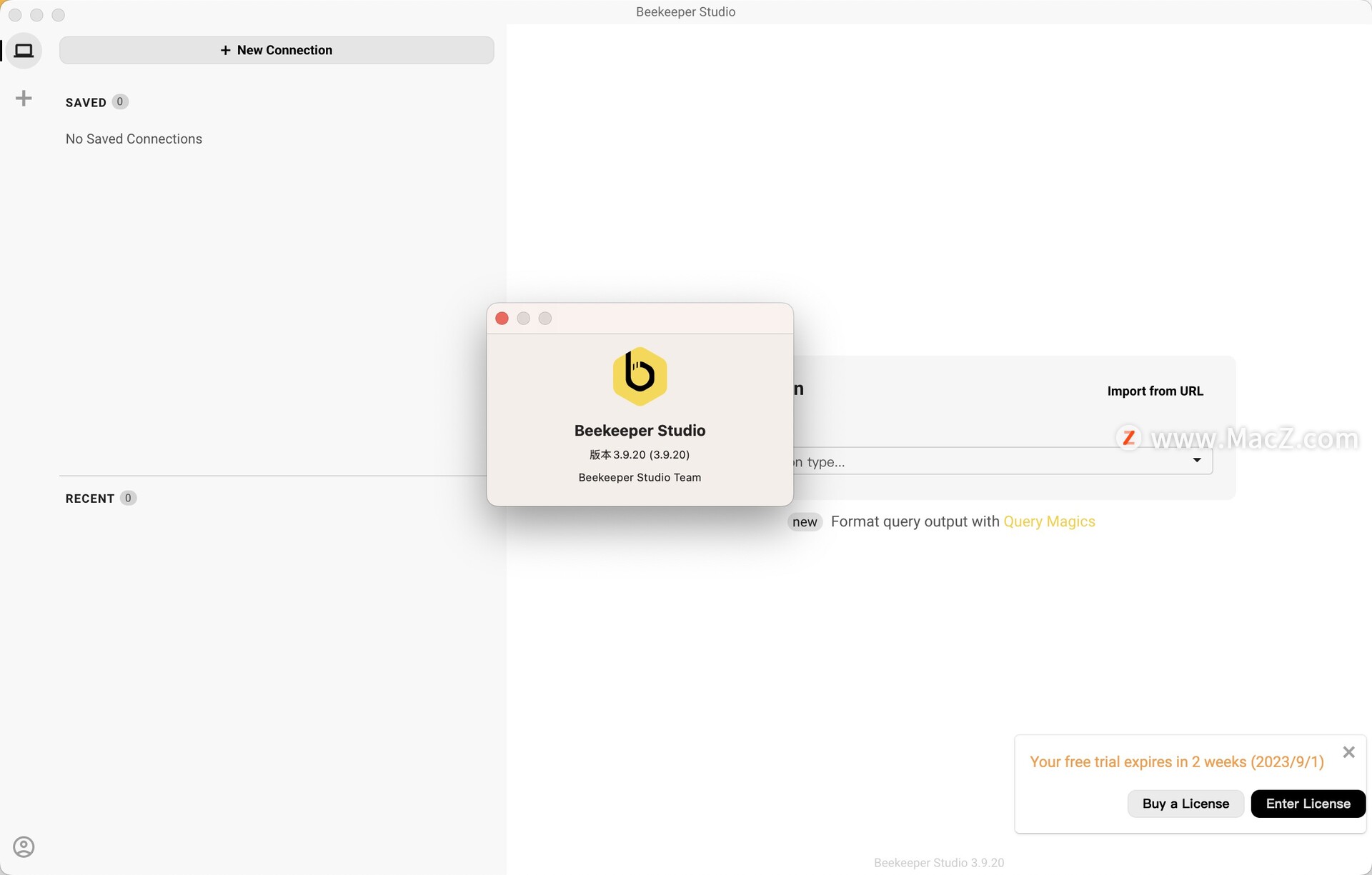This screenshot has height=875, width=1372.
Task: Click the free trial expiry message text
Action: point(1176,761)
